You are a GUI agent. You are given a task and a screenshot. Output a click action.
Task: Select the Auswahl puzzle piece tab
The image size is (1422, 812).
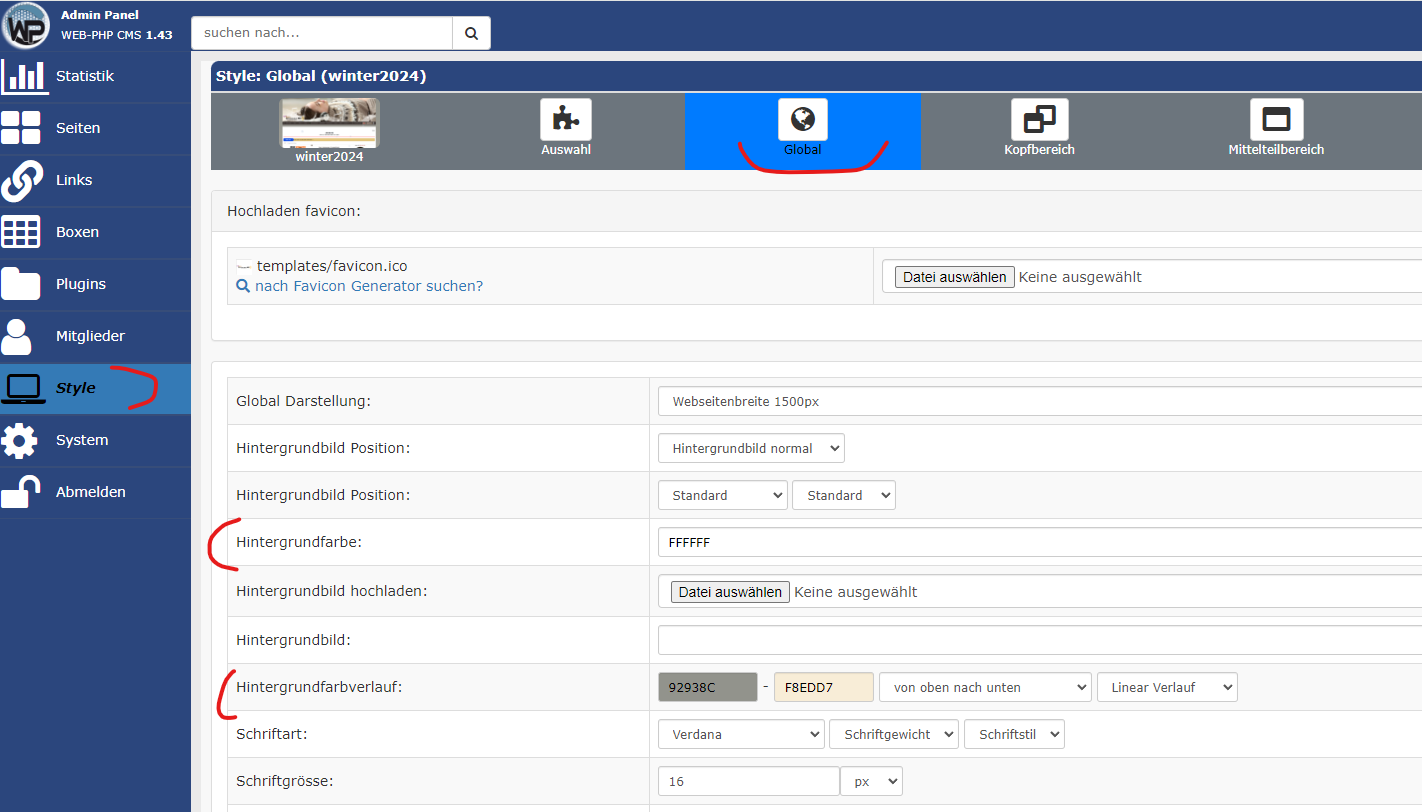(x=566, y=121)
